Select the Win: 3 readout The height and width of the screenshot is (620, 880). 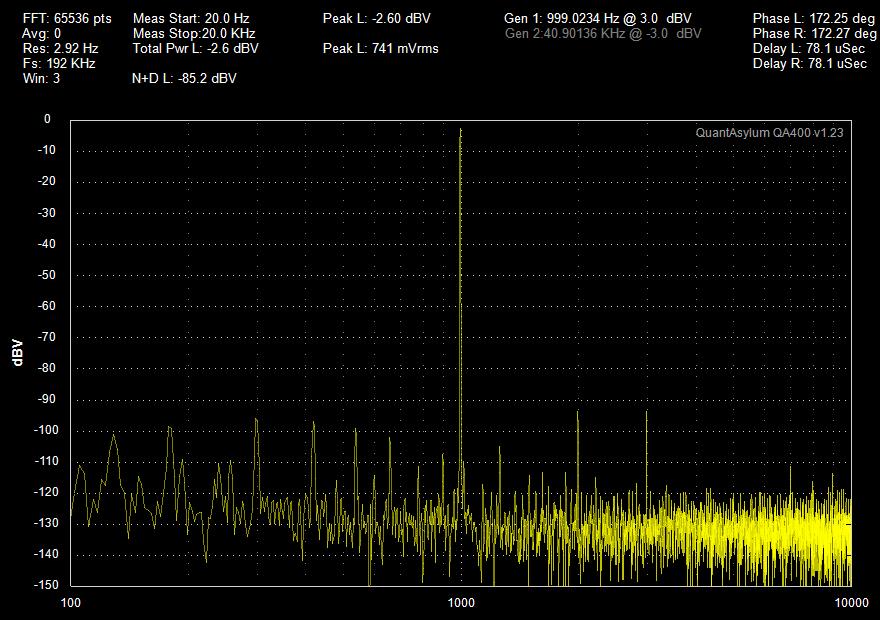tap(41, 78)
